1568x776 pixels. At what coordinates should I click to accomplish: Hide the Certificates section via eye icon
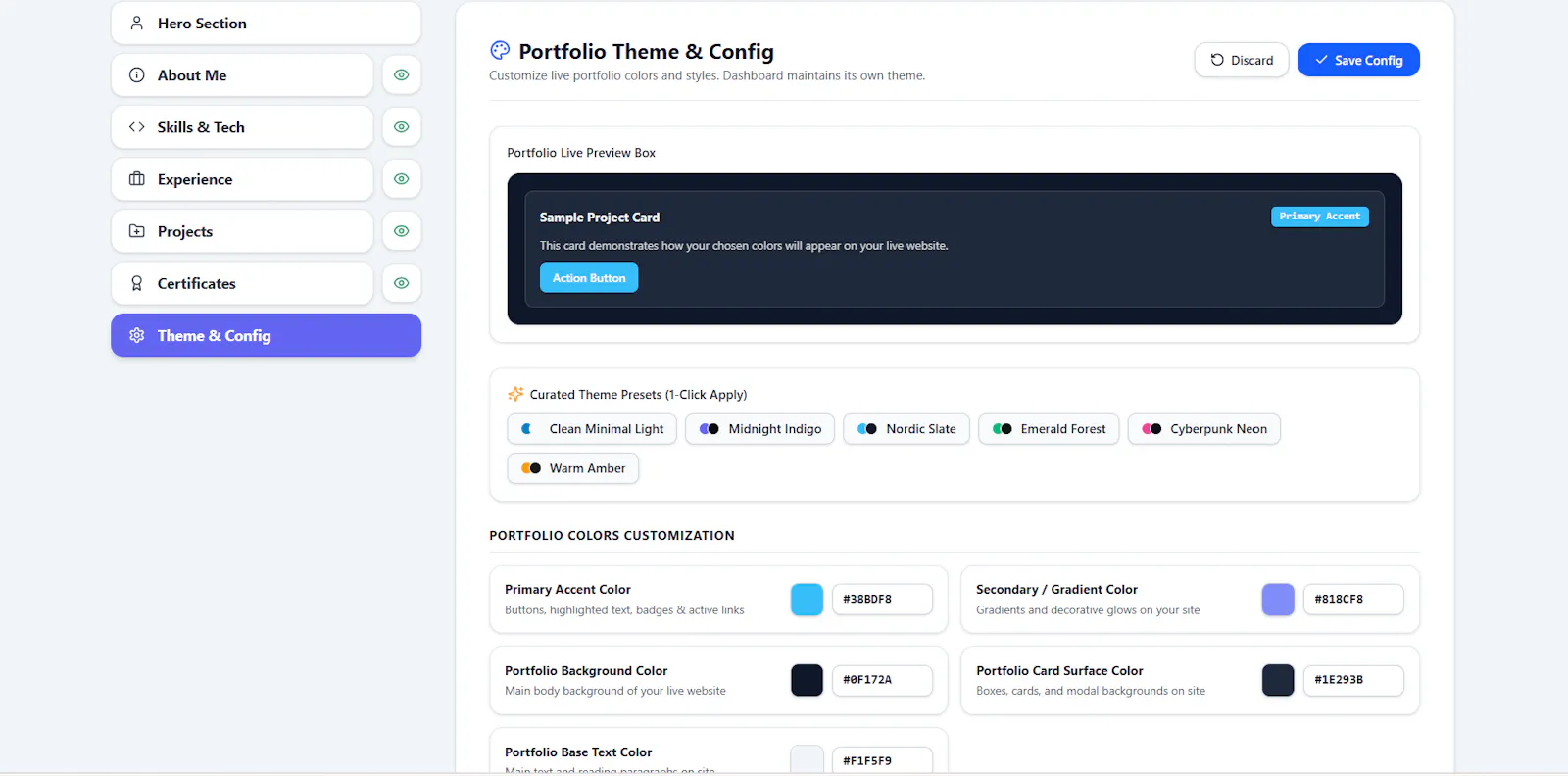(x=402, y=283)
